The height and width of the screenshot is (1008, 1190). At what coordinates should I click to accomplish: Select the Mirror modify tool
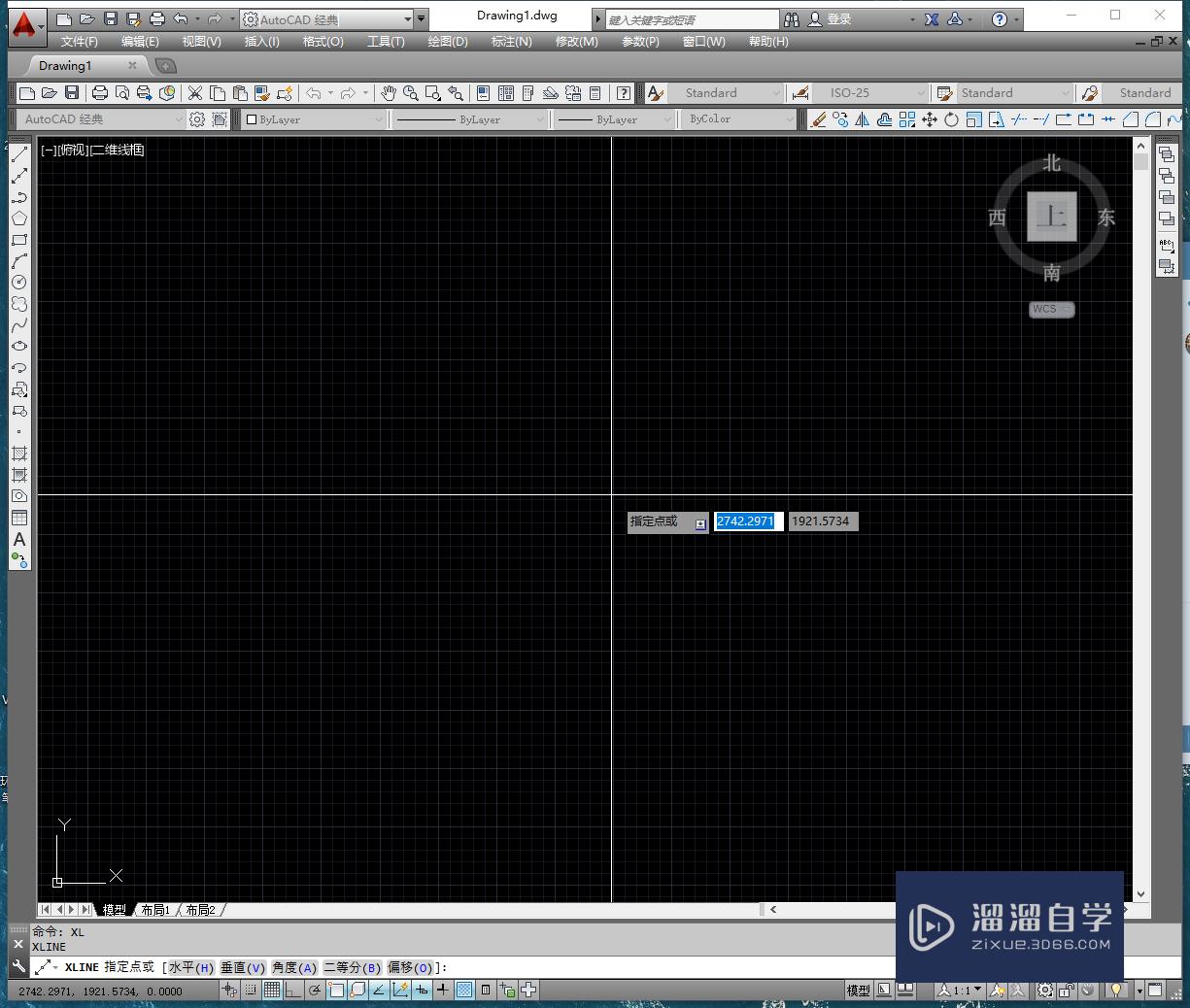(862, 119)
